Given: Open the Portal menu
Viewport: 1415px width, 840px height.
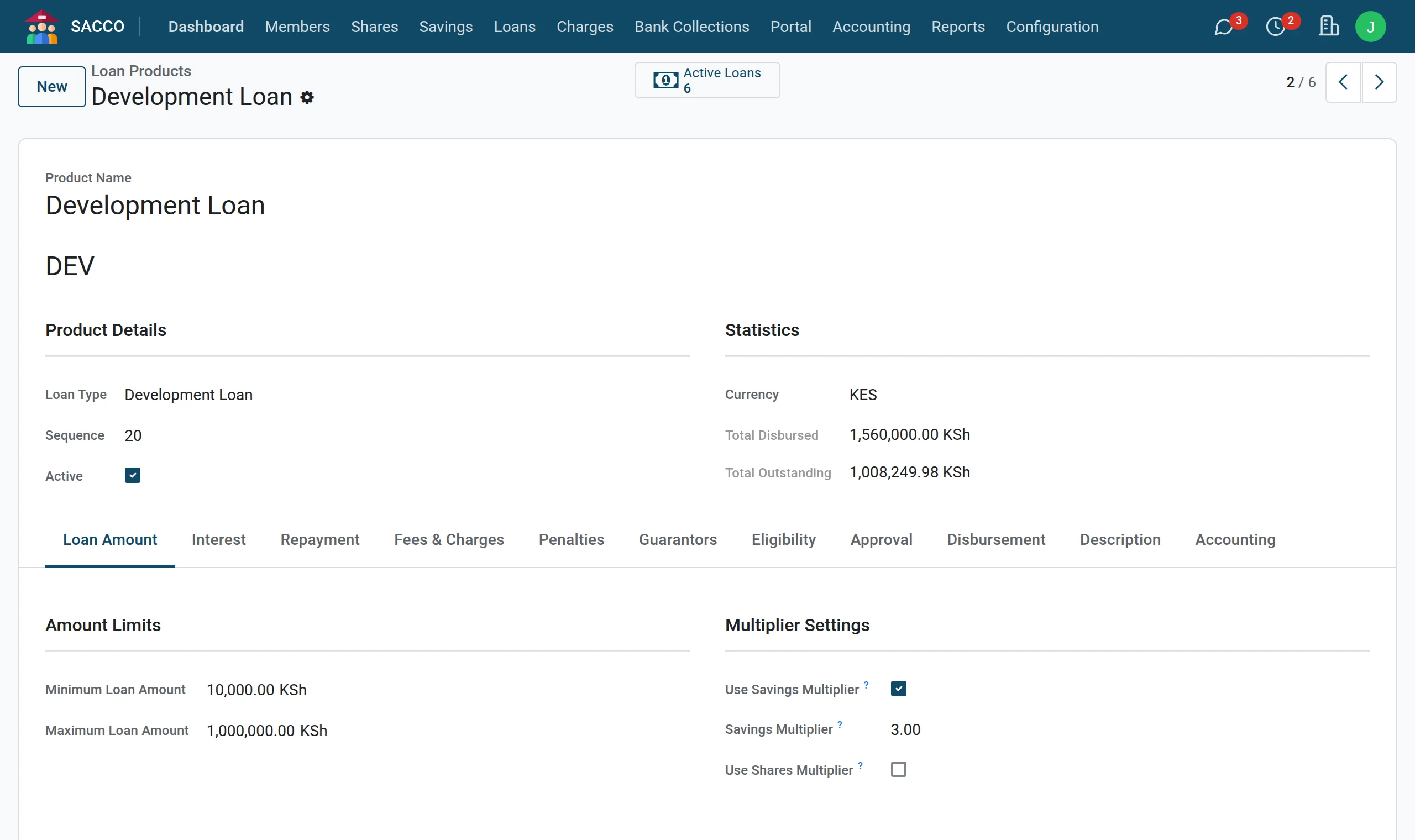Looking at the screenshot, I should coord(790,27).
